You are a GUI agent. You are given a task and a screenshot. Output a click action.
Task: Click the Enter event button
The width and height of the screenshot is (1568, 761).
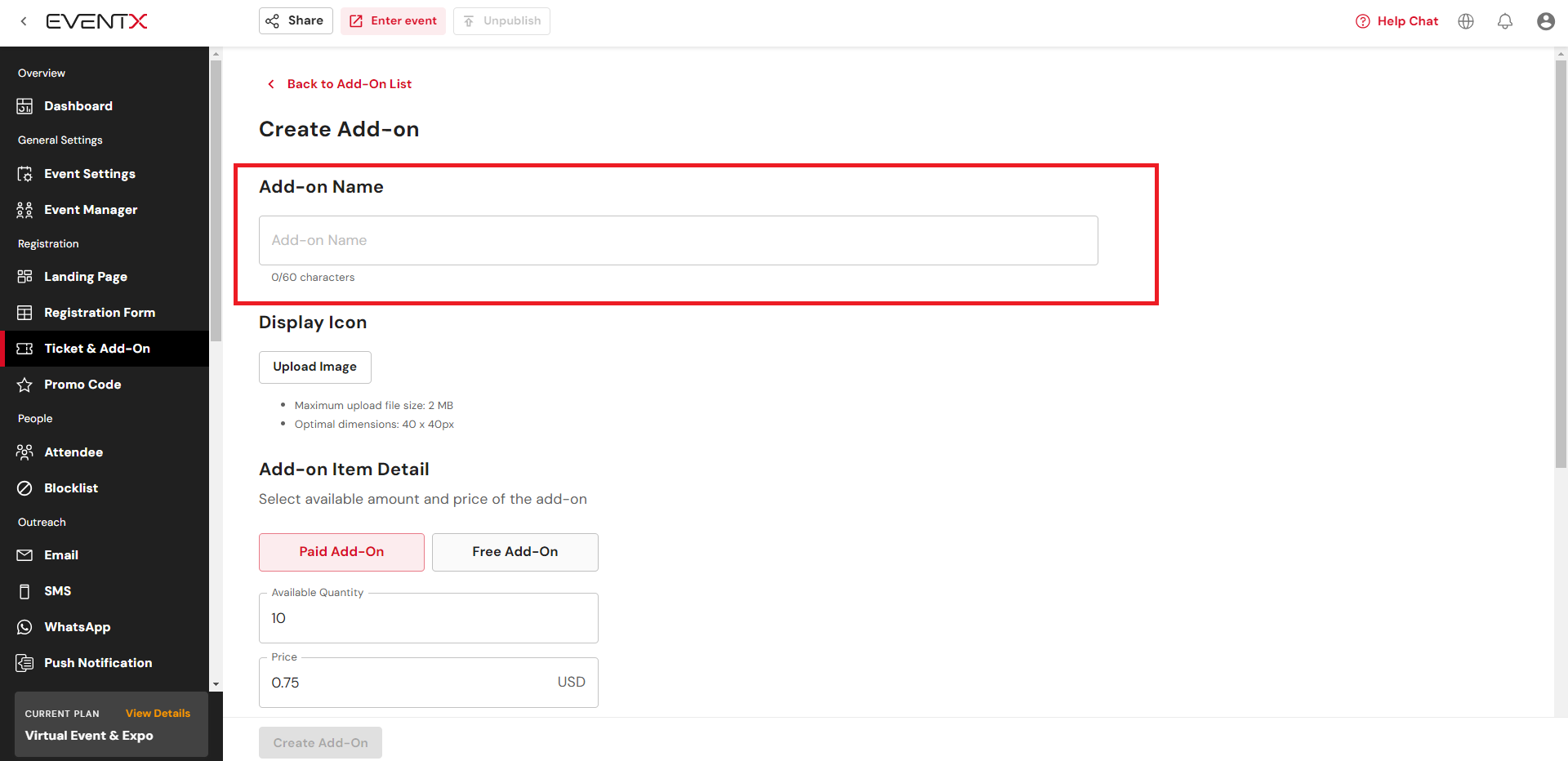tap(393, 20)
